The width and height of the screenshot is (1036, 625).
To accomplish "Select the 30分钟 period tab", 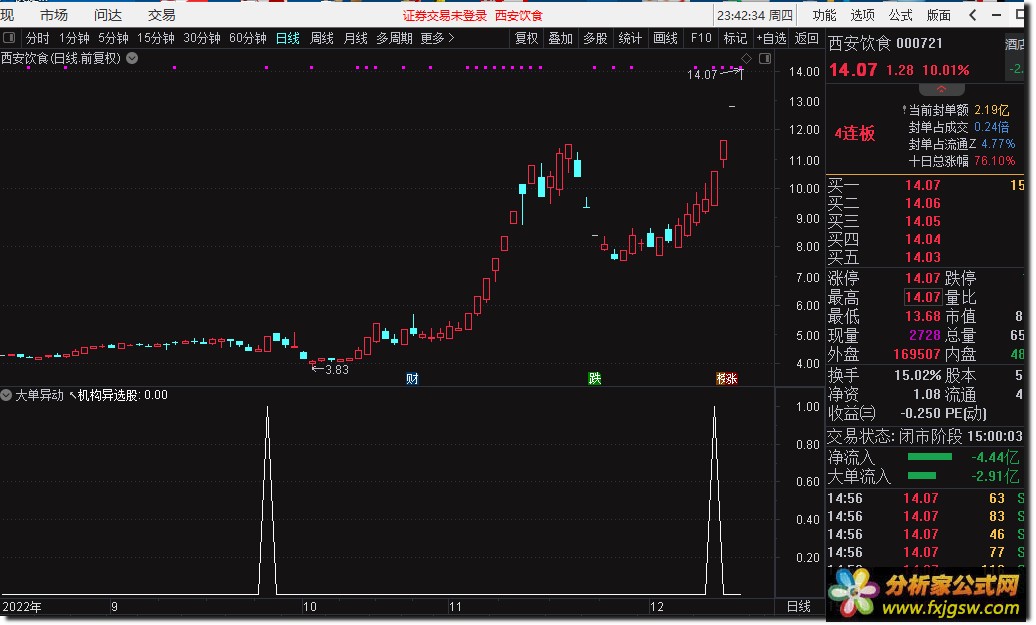I will click(202, 38).
